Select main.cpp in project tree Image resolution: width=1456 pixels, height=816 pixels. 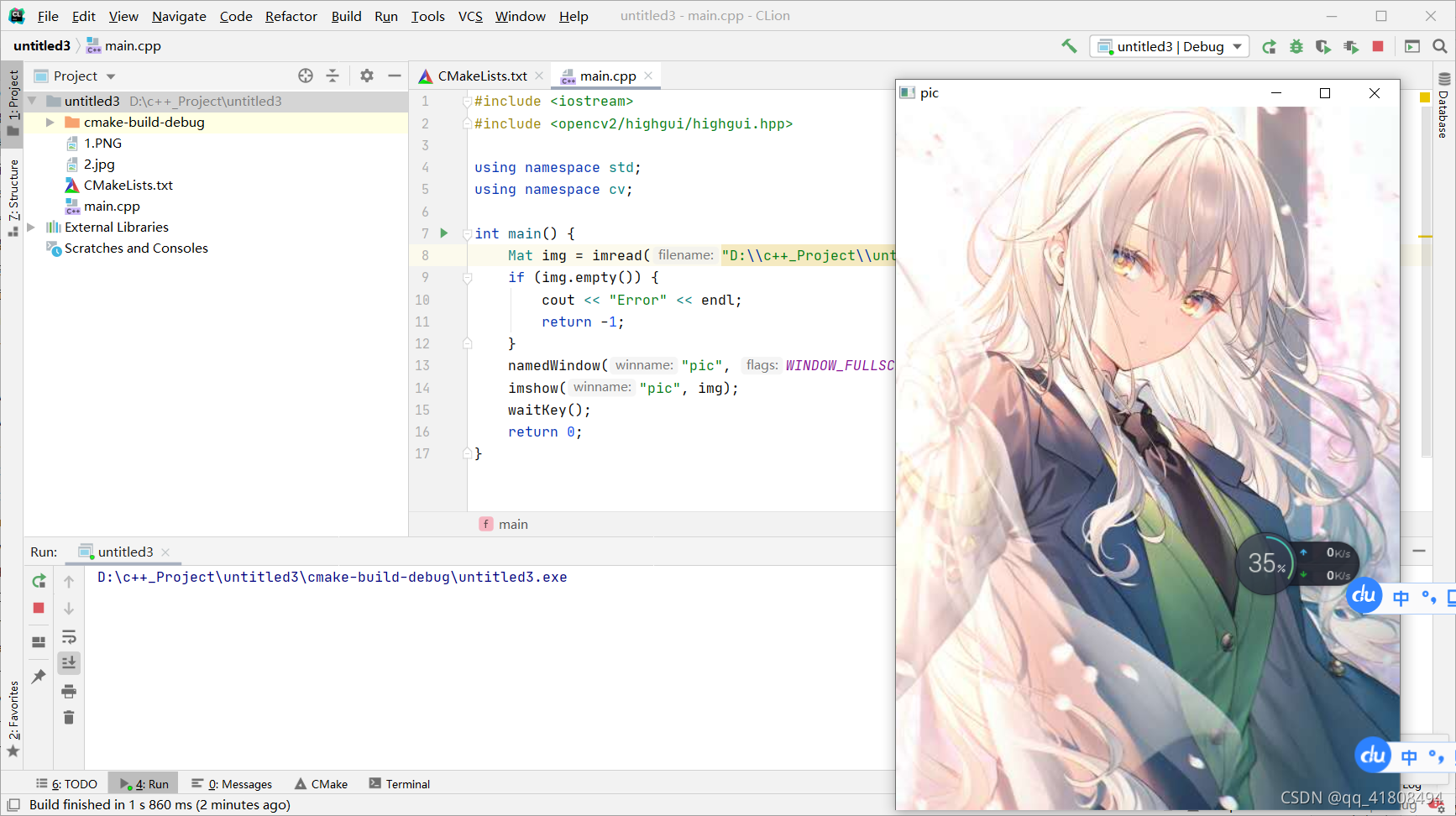pyautogui.click(x=112, y=206)
